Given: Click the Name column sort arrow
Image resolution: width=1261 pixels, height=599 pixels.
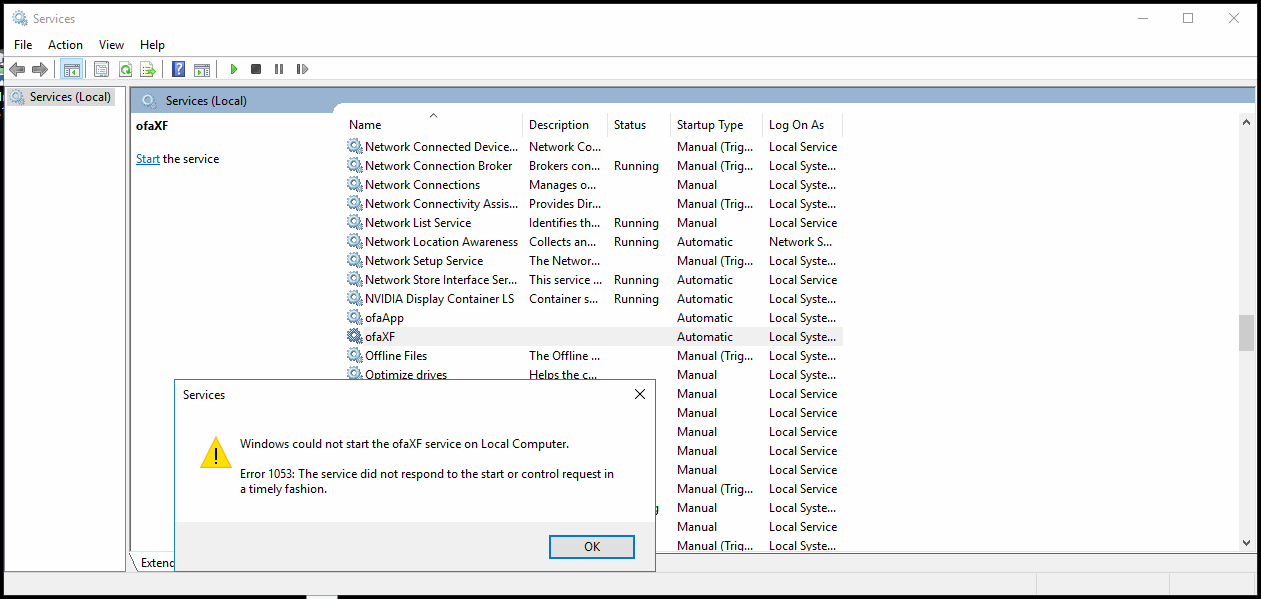Looking at the screenshot, I should click(x=433, y=114).
